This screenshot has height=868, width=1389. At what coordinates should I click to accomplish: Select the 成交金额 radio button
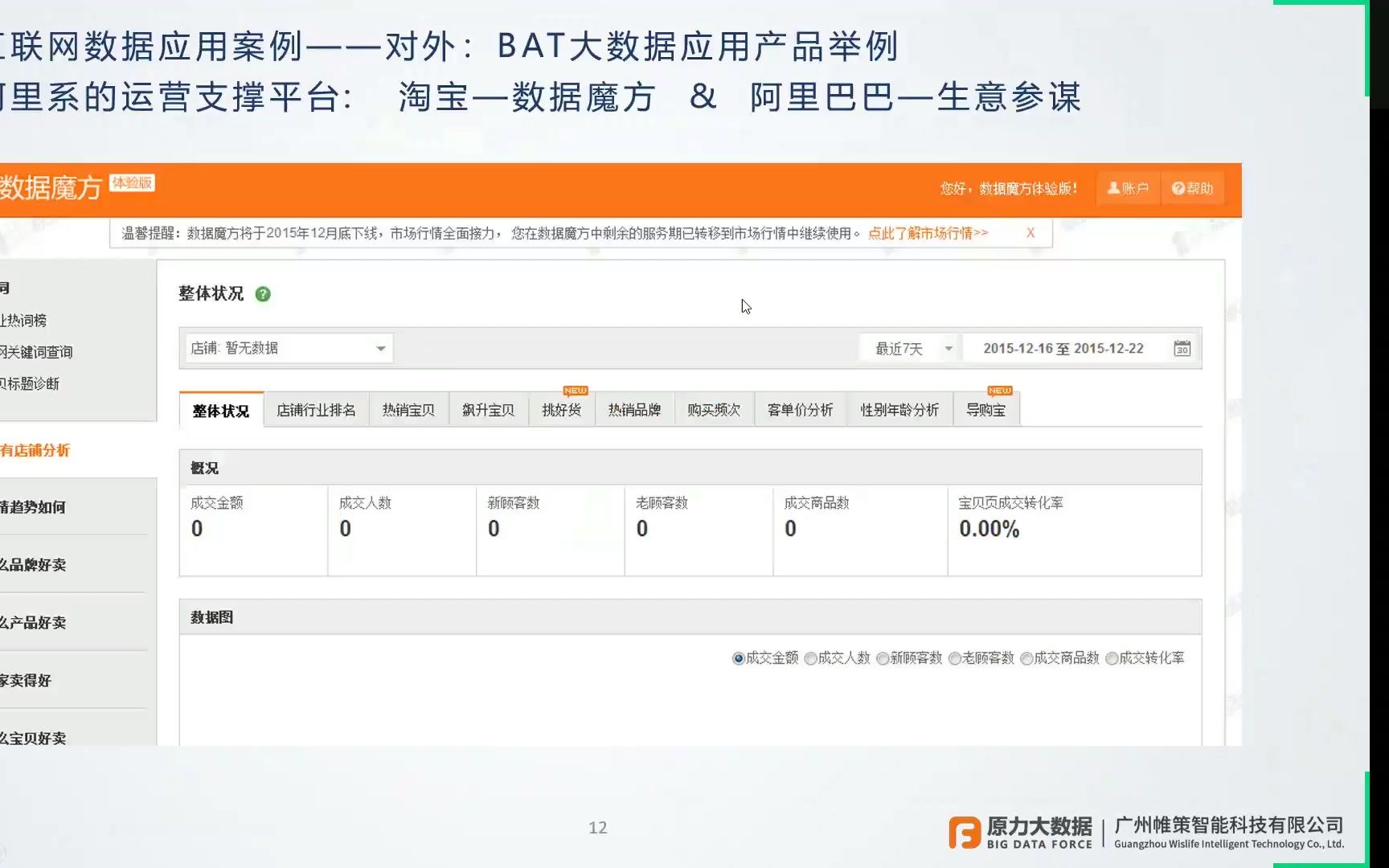(739, 659)
